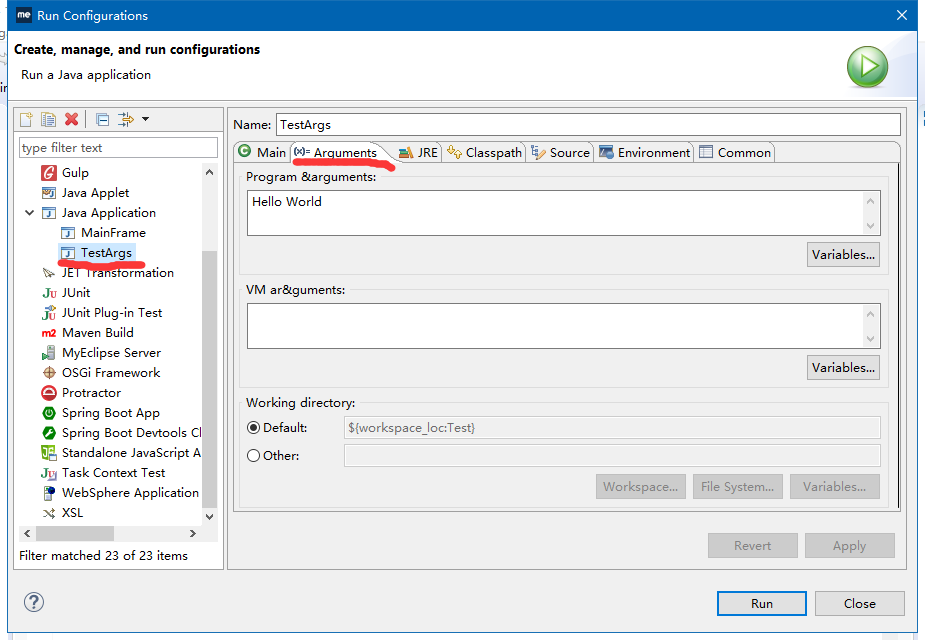Viewport: 925px width, 640px height.
Task: Click the Spring Boot Devtools icon
Action: click(x=49, y=433)
